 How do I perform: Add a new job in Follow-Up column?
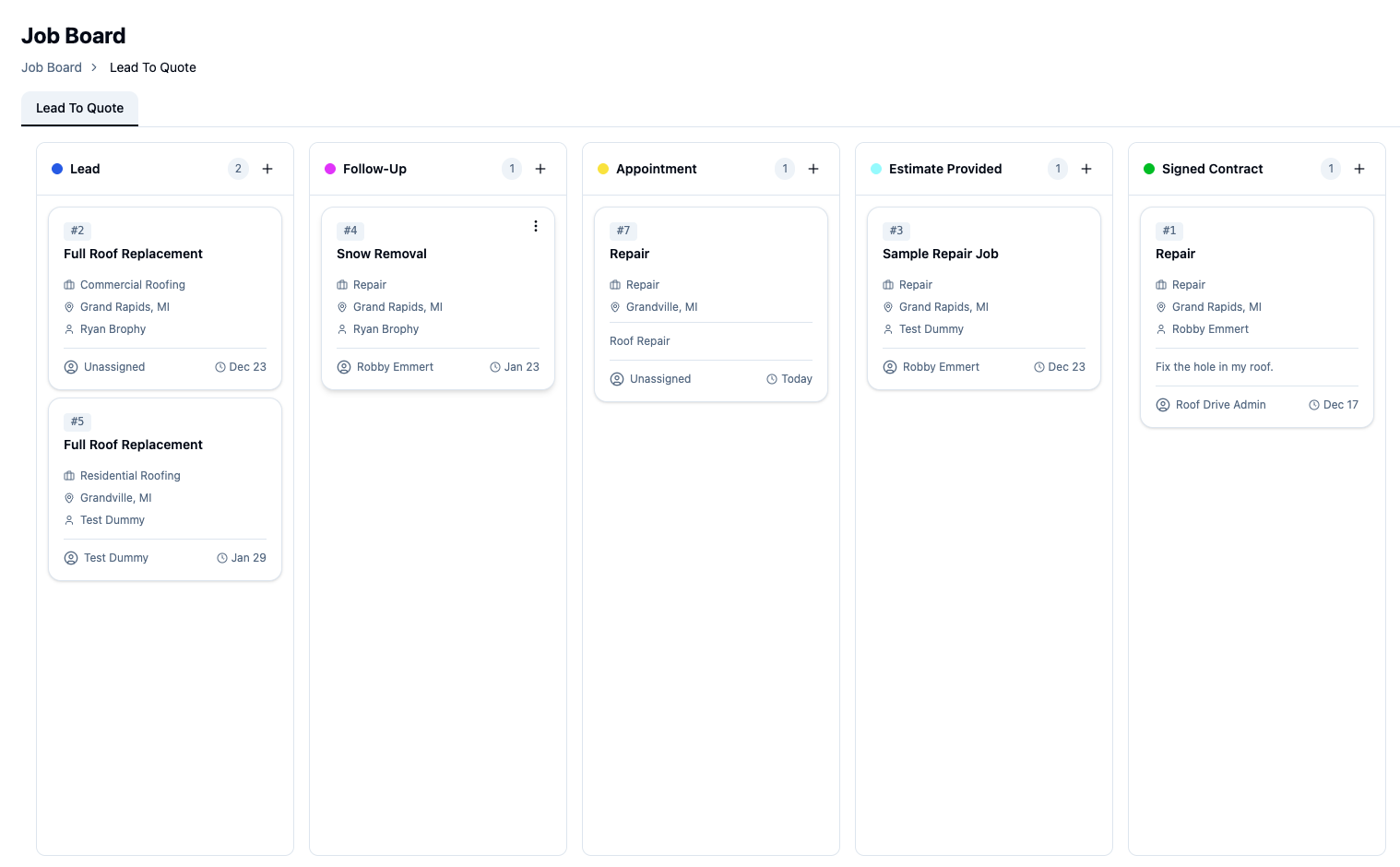(x=540, y=169)
